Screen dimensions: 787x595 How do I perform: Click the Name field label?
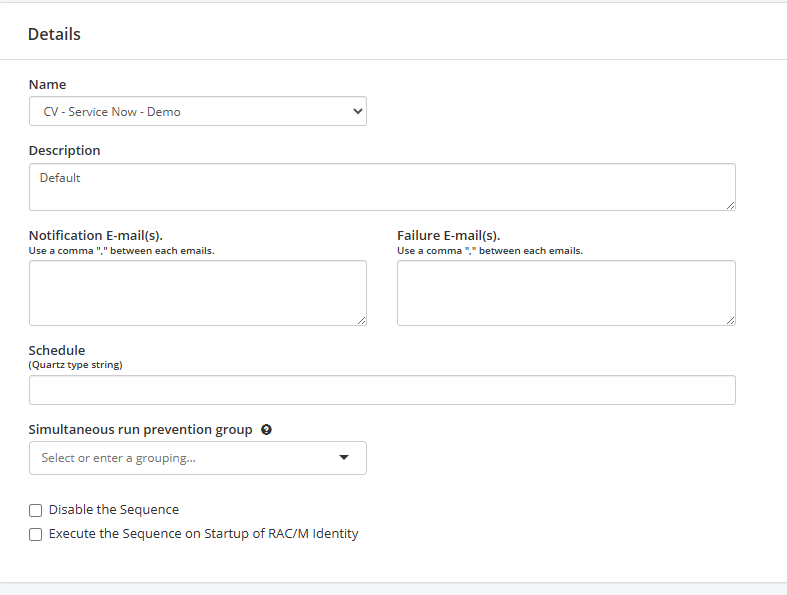pos(47,85)
